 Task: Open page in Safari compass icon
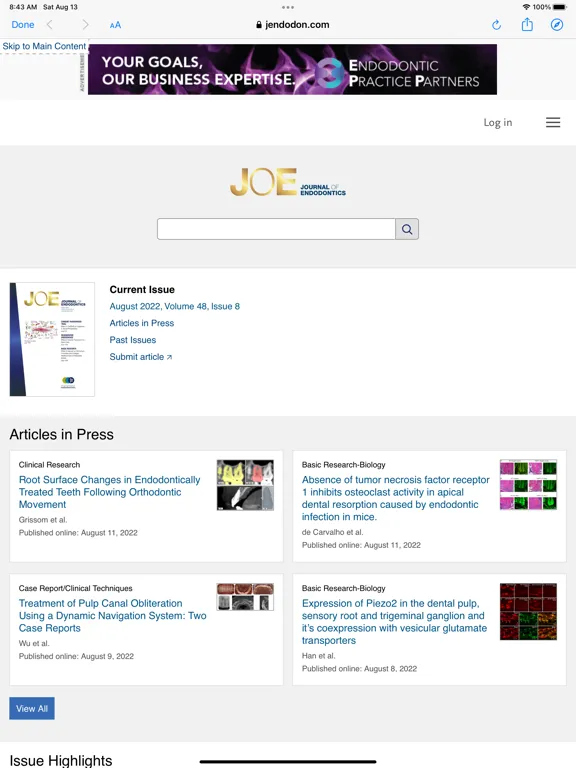click(x=557, y=24)
